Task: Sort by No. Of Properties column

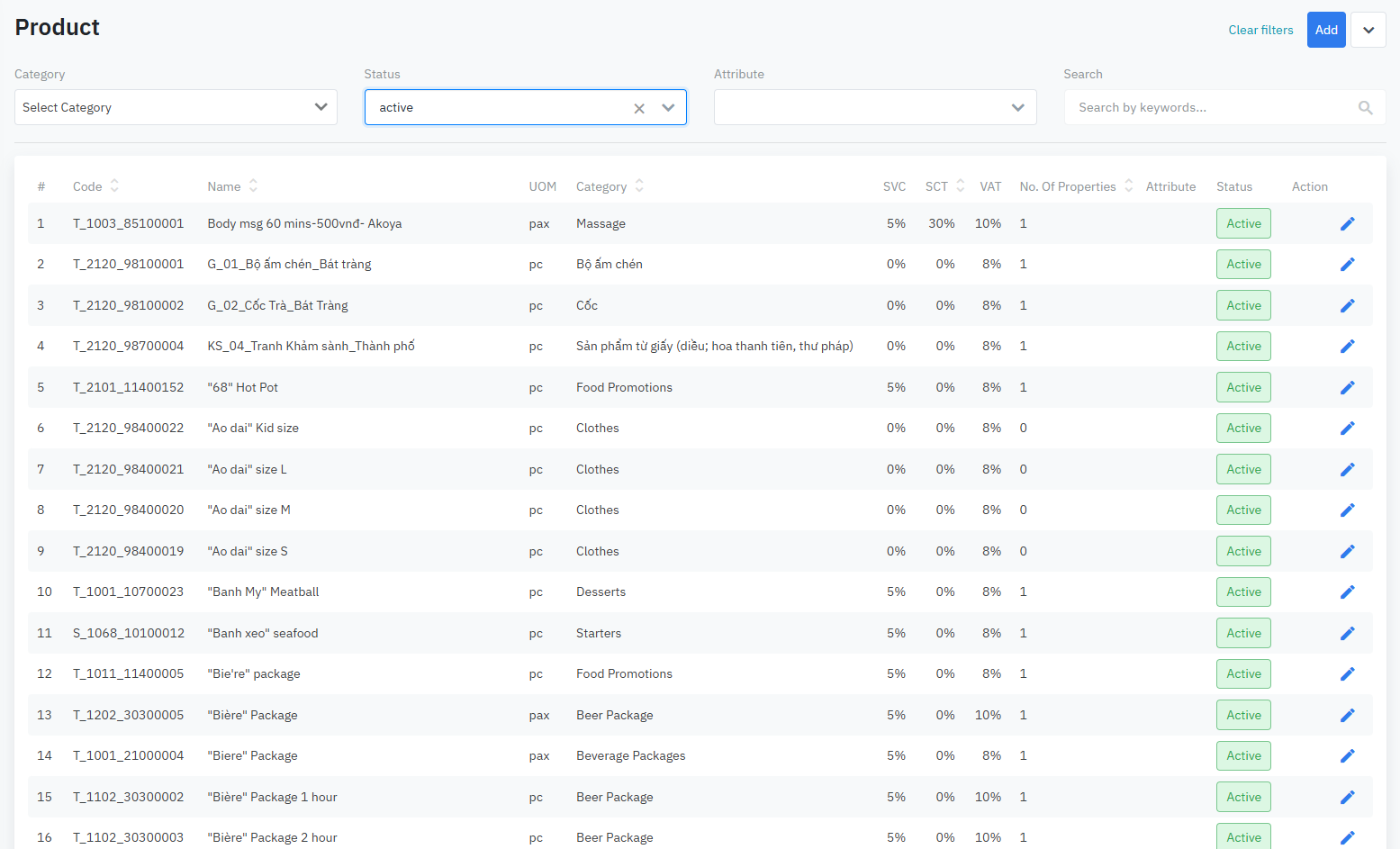Action: tap(1128, 186)
